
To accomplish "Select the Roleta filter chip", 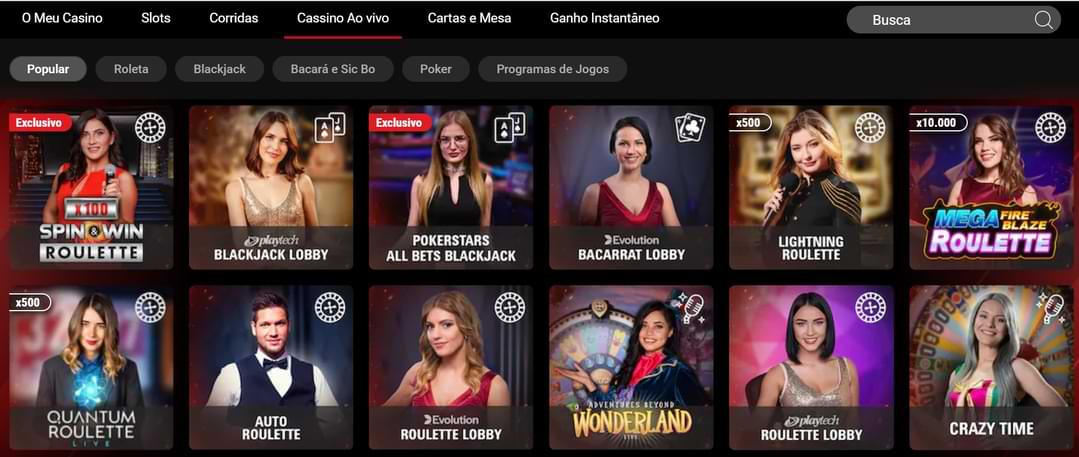I will (131, 69).
